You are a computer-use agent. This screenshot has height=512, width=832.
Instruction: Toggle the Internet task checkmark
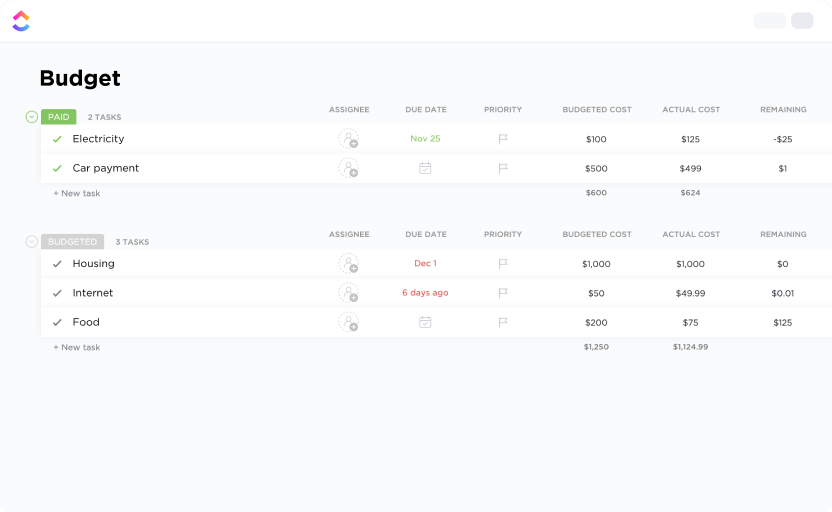[x=57, y=293]
